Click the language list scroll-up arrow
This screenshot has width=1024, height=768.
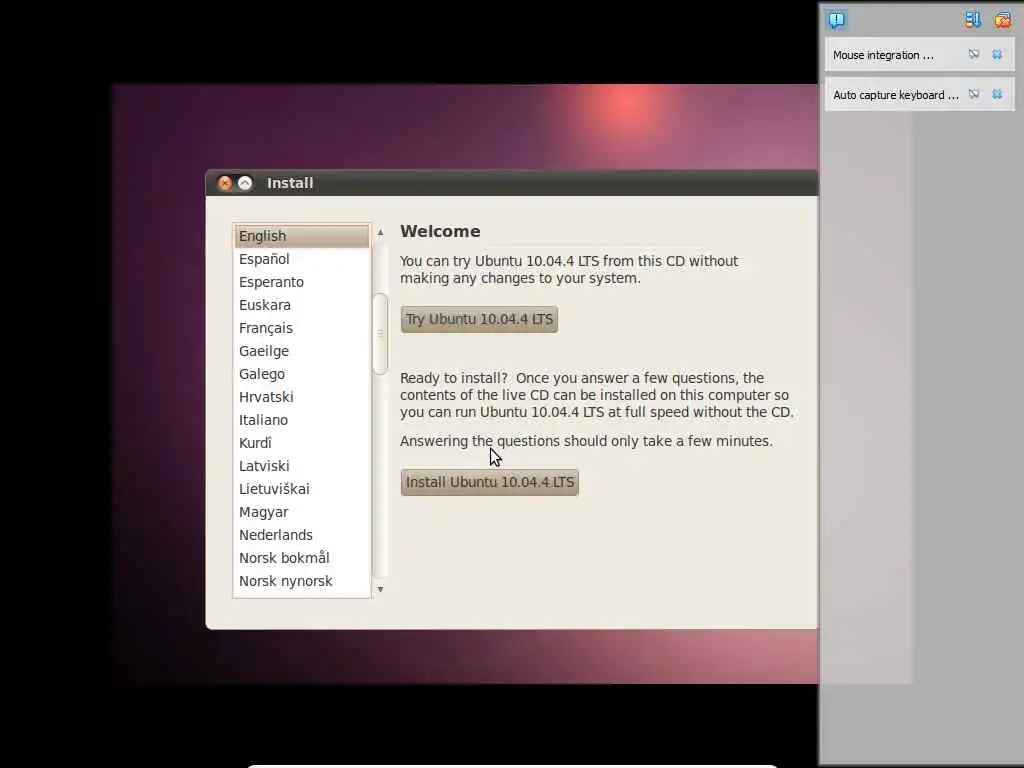[380, 232]
